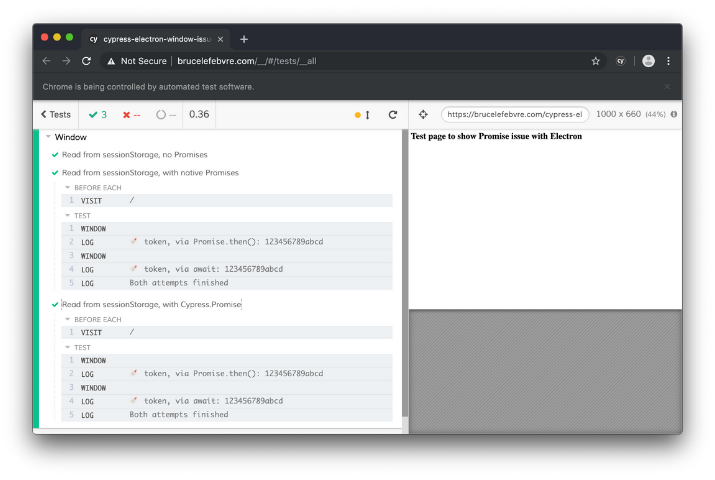Viewport: 715px width, 480px height.
Task: Open a new browser tab
Action: pos(244,39)
